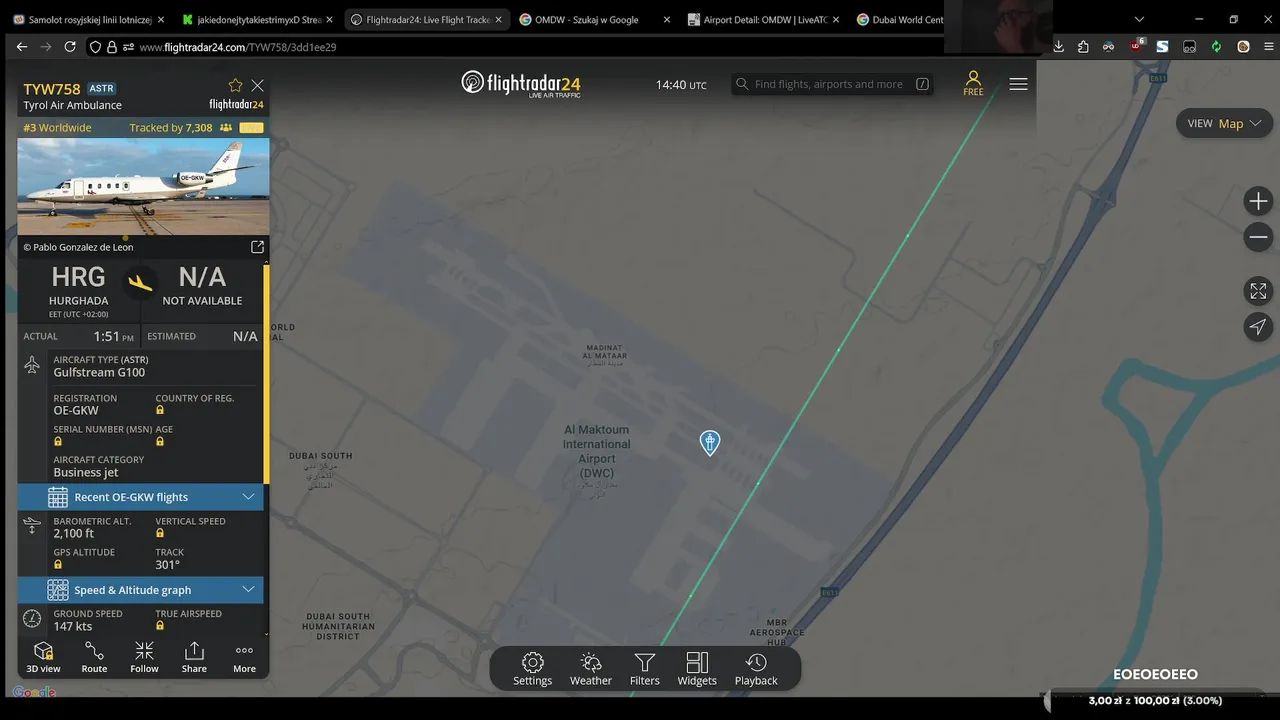Zoom out the map with minus button
Image resolution: width=1280 pixels, height=720 pixels.
click(1258, 237)
